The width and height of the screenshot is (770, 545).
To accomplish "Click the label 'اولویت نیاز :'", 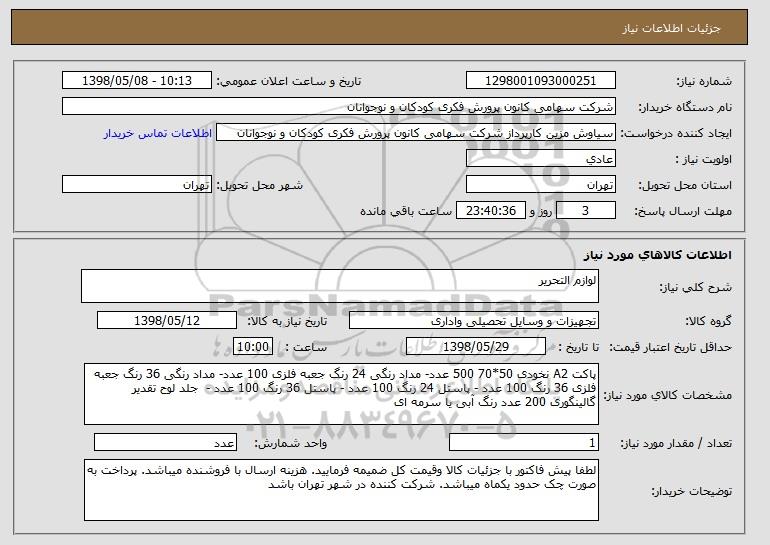I will (x=704, y=160).
